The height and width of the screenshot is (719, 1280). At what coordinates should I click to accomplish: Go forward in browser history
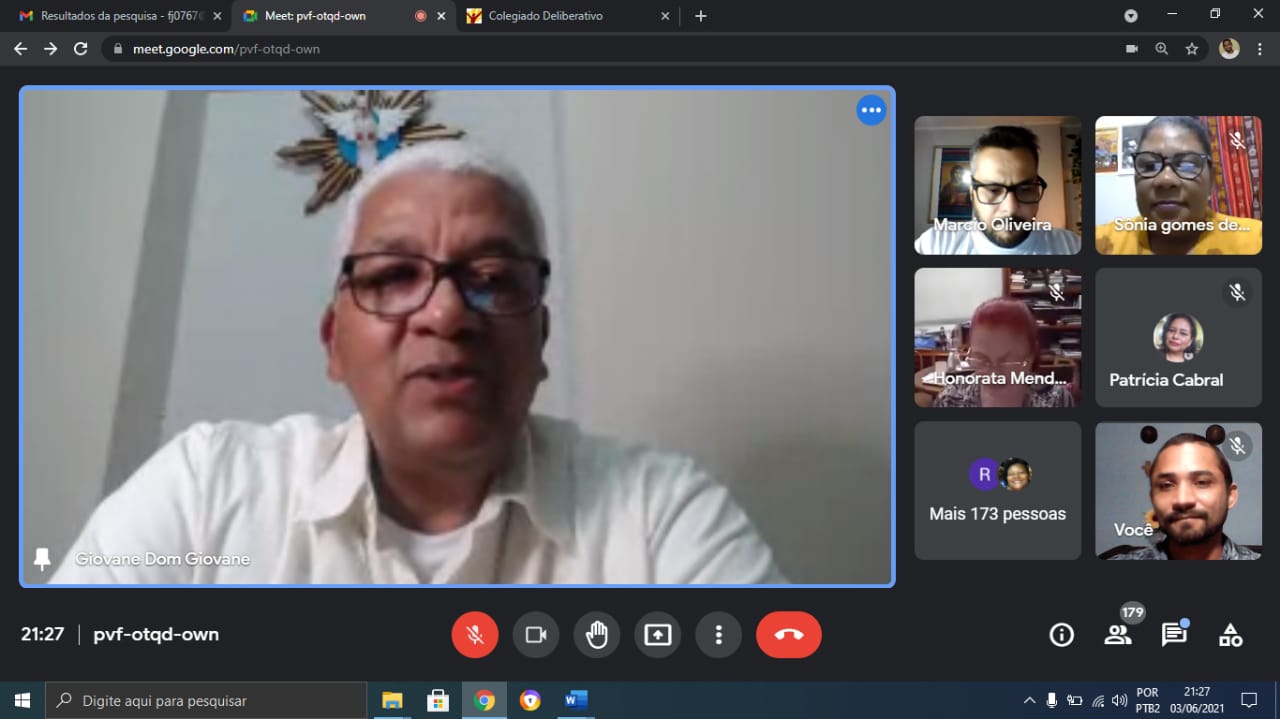[x=50, y=48]
